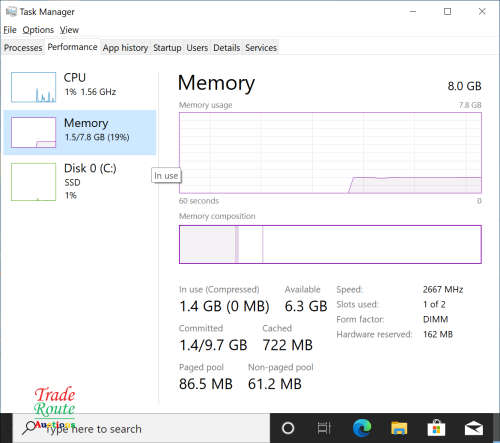Go to the Startup tab

pyautogui.click(x=167, y=48)
